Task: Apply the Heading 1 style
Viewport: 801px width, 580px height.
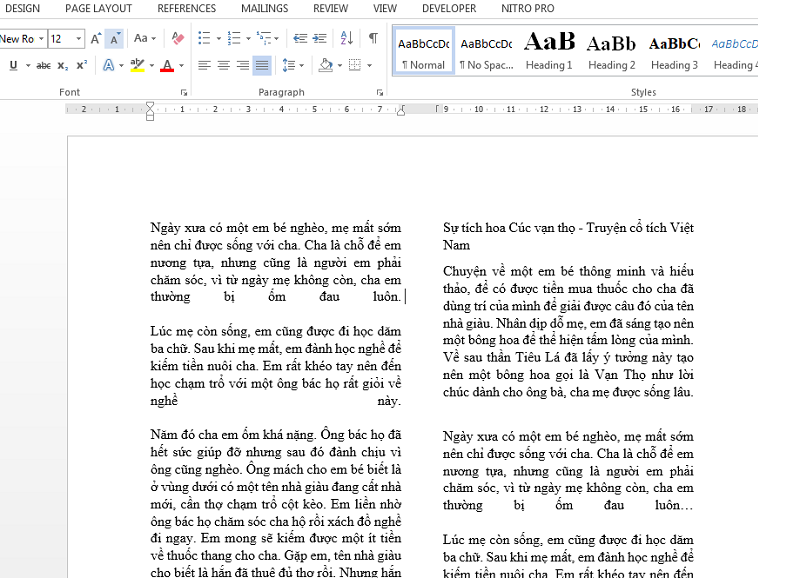Action: coord(549,51)
